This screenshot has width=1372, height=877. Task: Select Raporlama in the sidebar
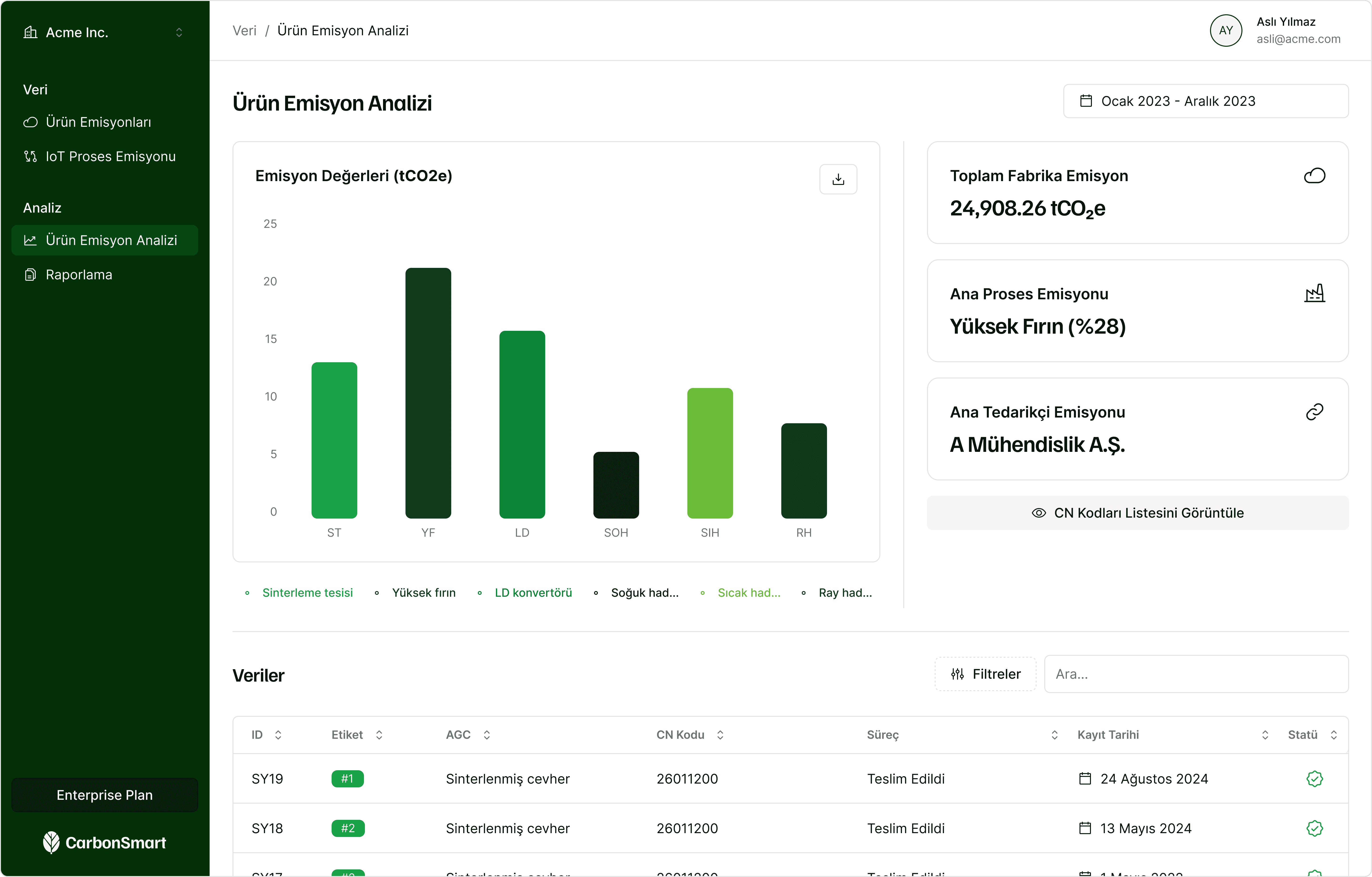click(x=79, y=274)
